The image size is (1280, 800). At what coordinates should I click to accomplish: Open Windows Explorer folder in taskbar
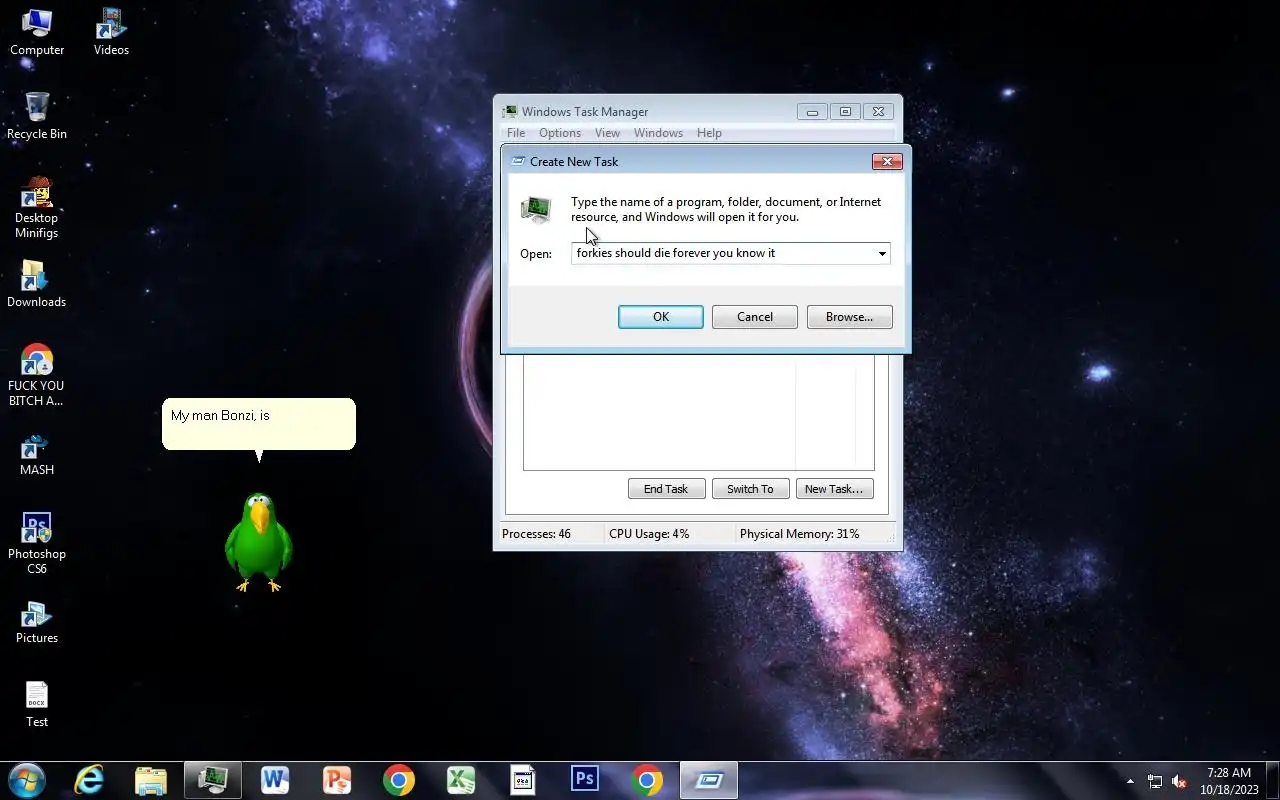pyautogui.click(x=150, y=780)
